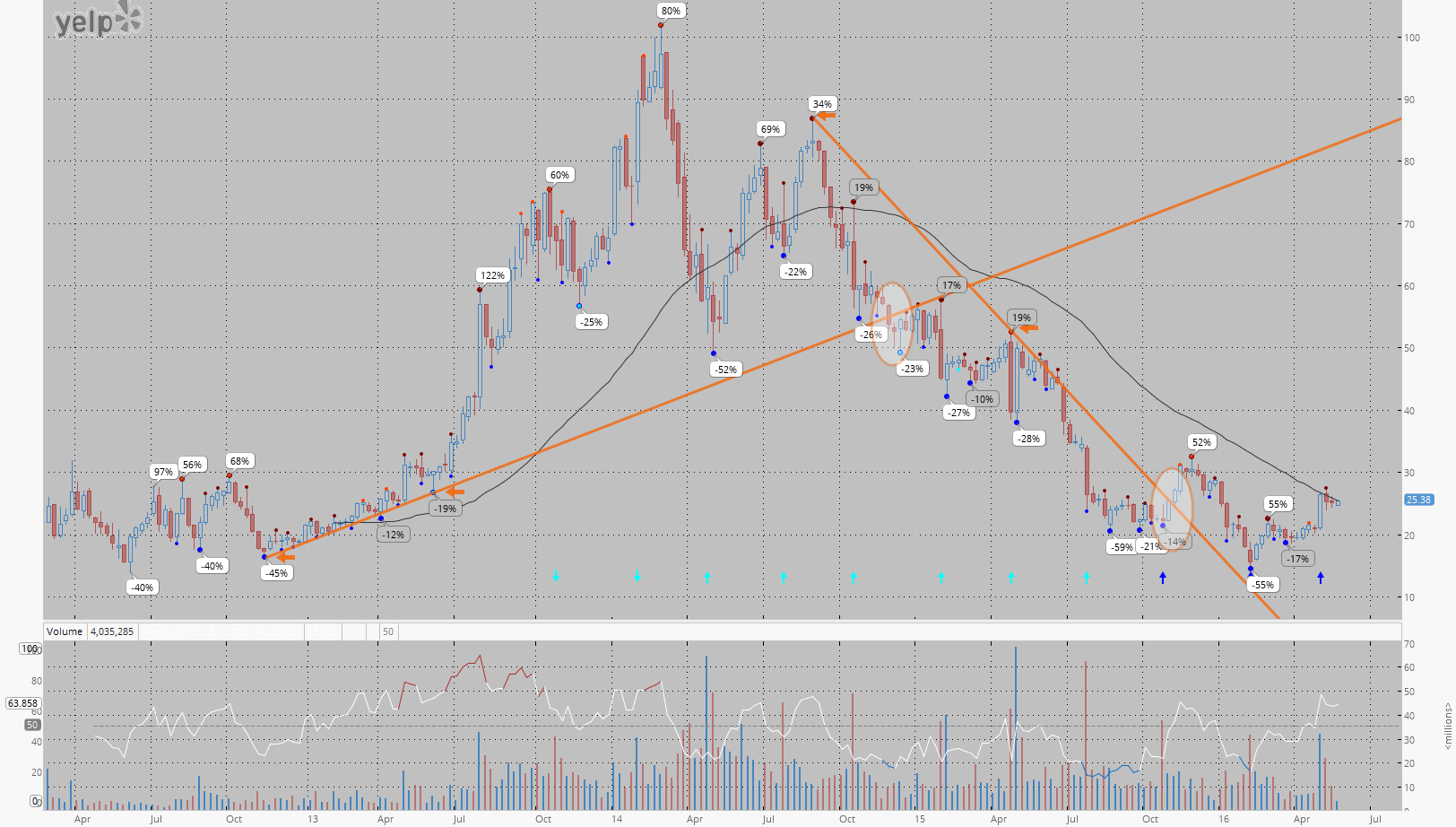Select the 122% rally percentage label
Image resolution: width=1456 pixels, height=827 pixels.
point(492,275)
